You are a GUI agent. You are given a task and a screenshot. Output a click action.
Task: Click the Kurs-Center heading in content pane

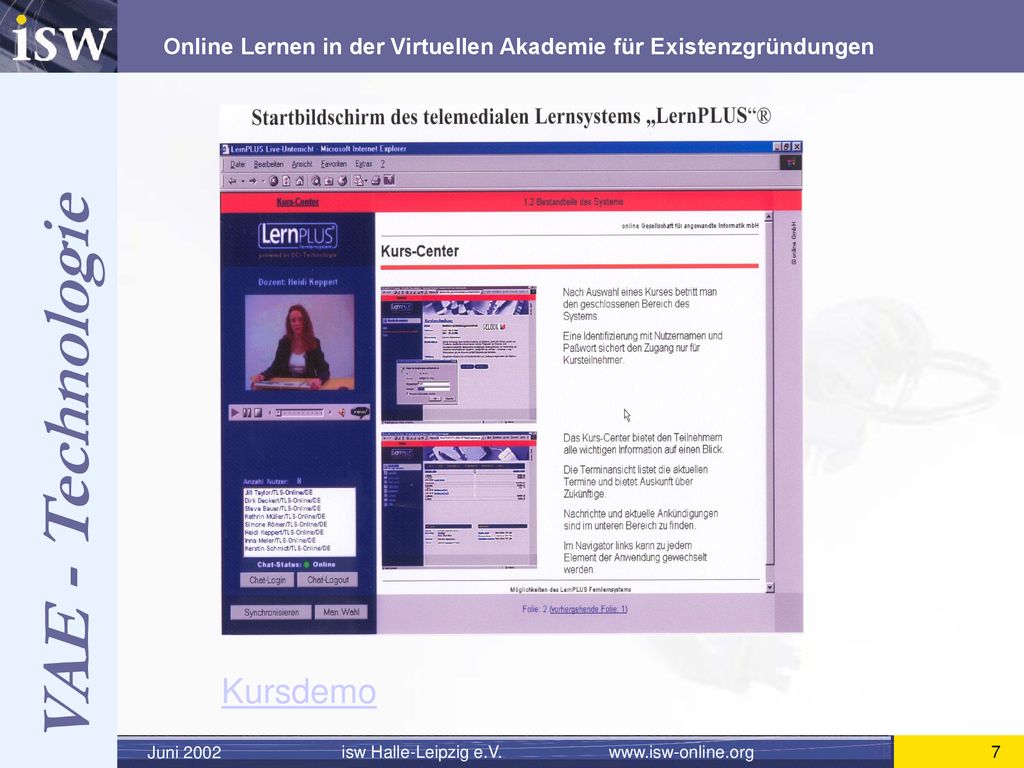(x=420, y=251)
